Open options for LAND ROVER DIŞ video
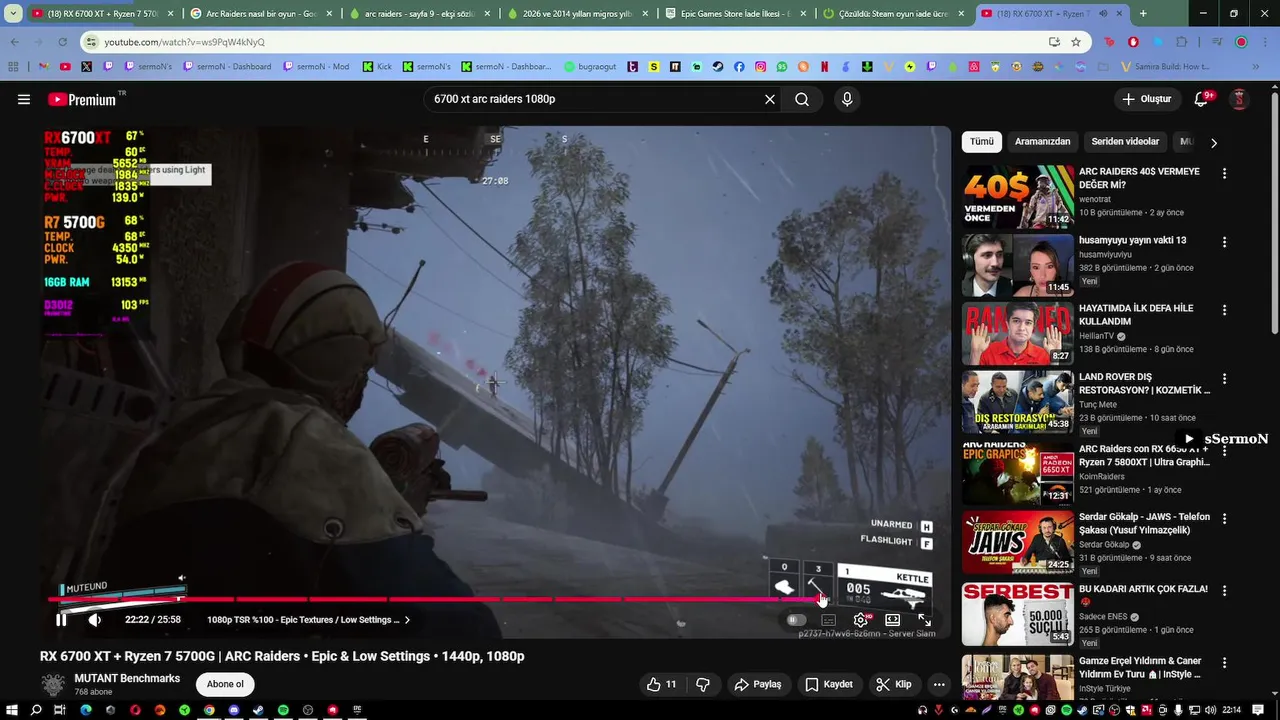The height and width of the screenshot is (720, 1280). pyautogui.click(x=1224, y=379)
